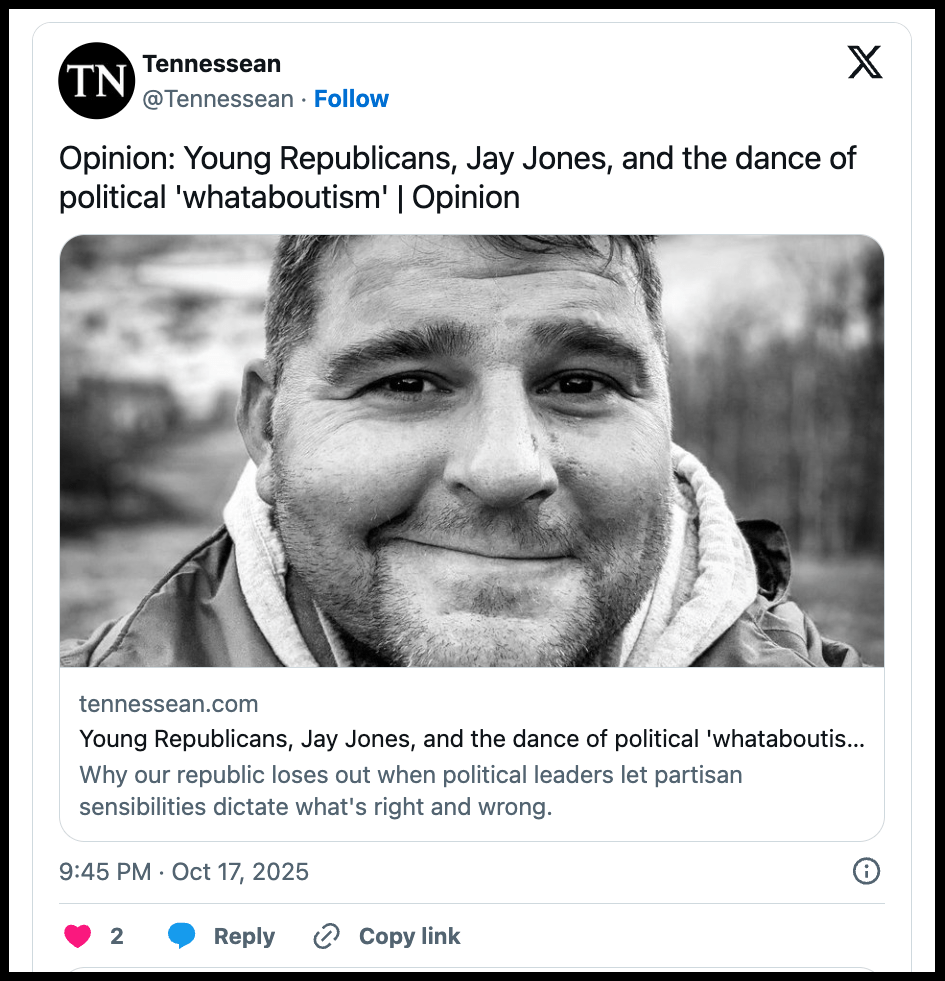This screenshot has width=945, height=981.
Task: Click the Copy link label text
Action: [409, 936]
